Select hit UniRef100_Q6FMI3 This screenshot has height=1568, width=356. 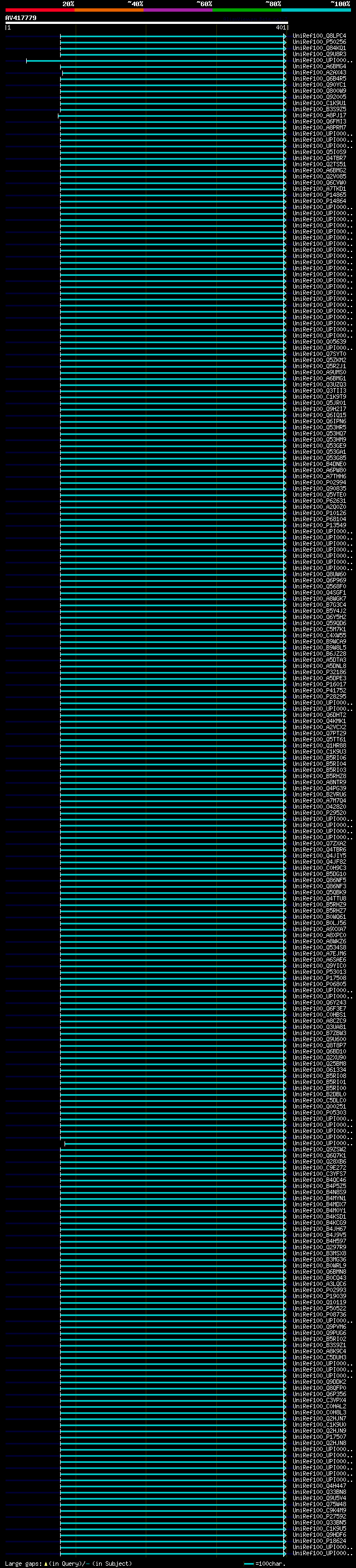(x=319, y=122)
